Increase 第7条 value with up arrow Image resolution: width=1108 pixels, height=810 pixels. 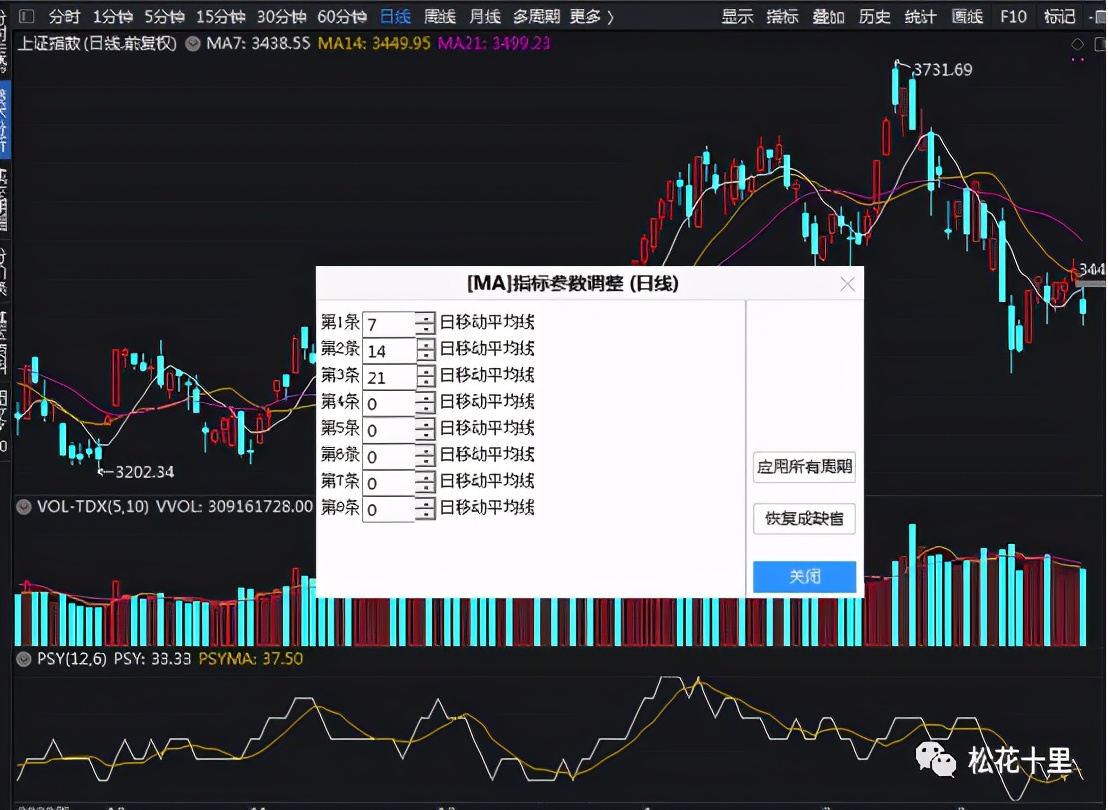point(425,477)
